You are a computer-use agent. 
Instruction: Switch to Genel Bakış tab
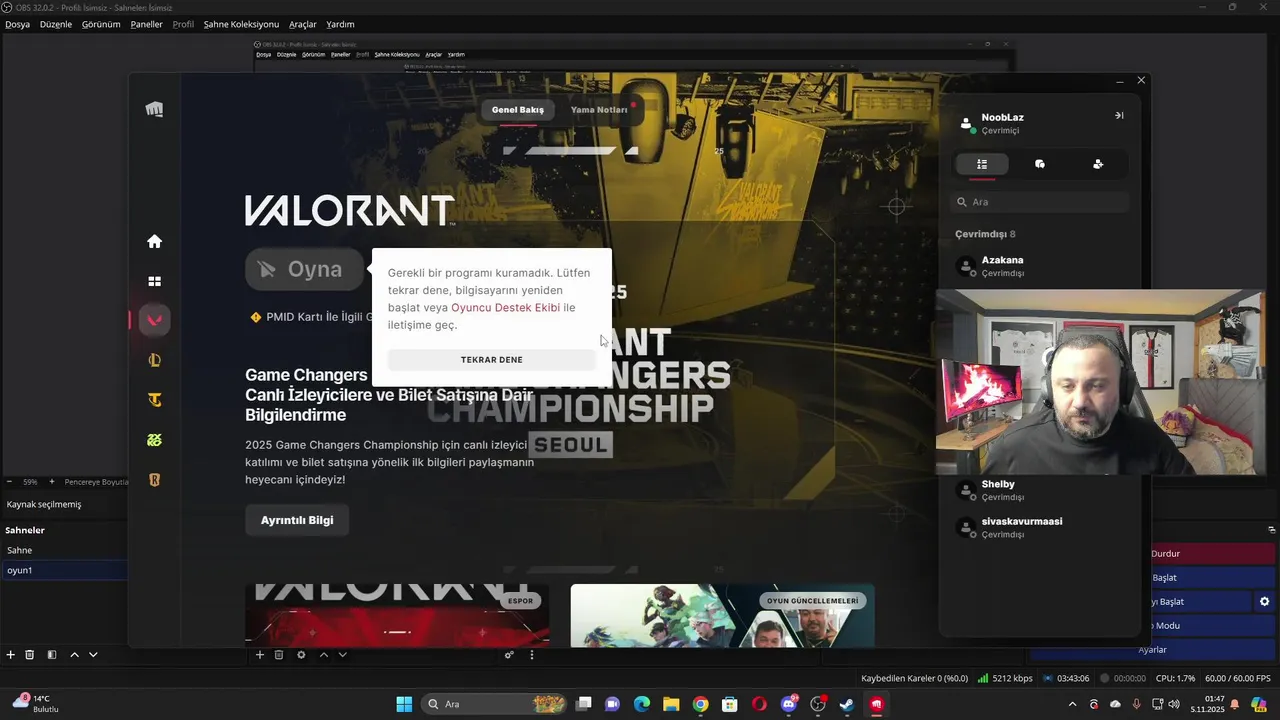coord(518,110)
